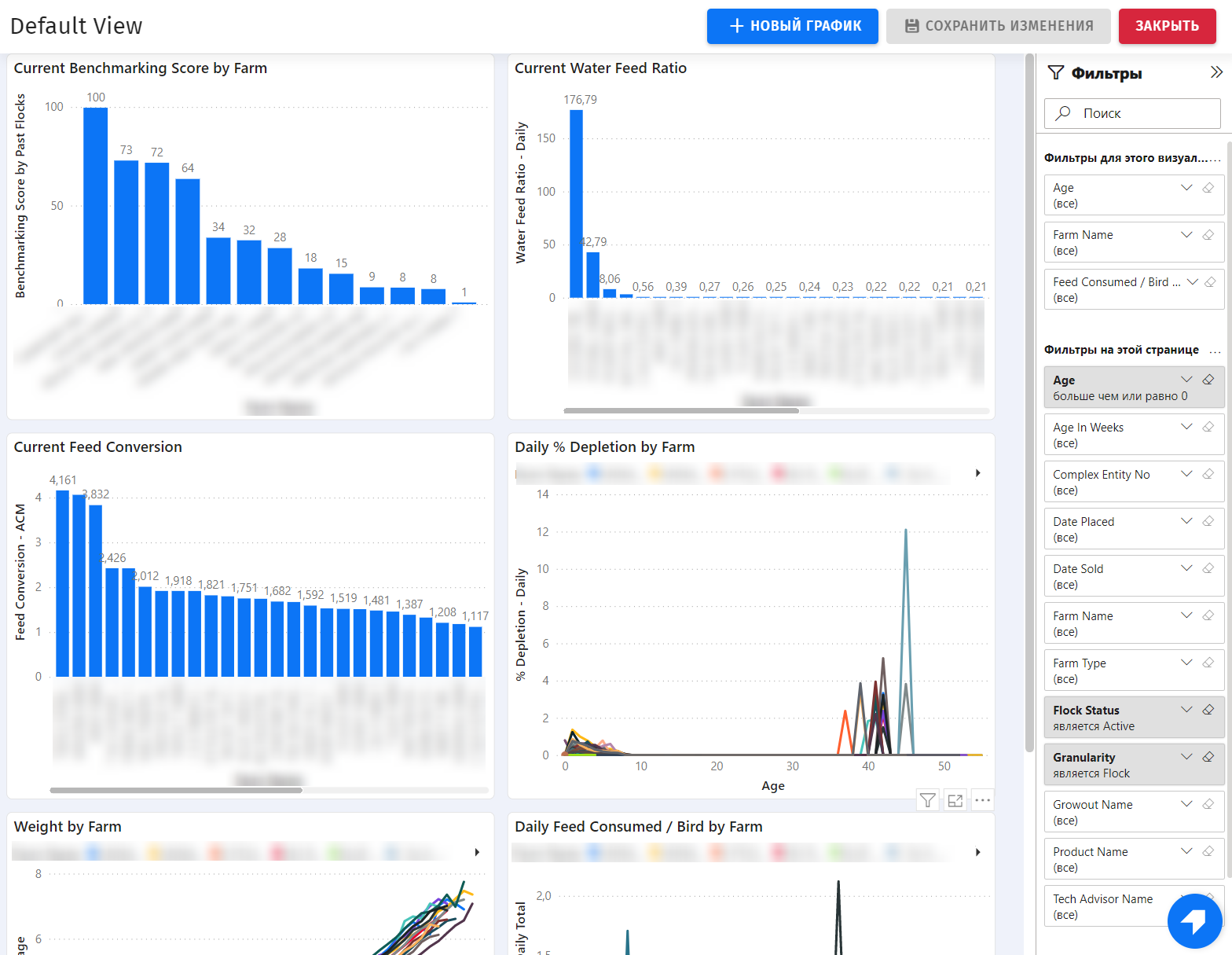Viewport: 1232px width, 955px height.
Task: Clear the Granularity filter eraser
Action: point(1208,757)
